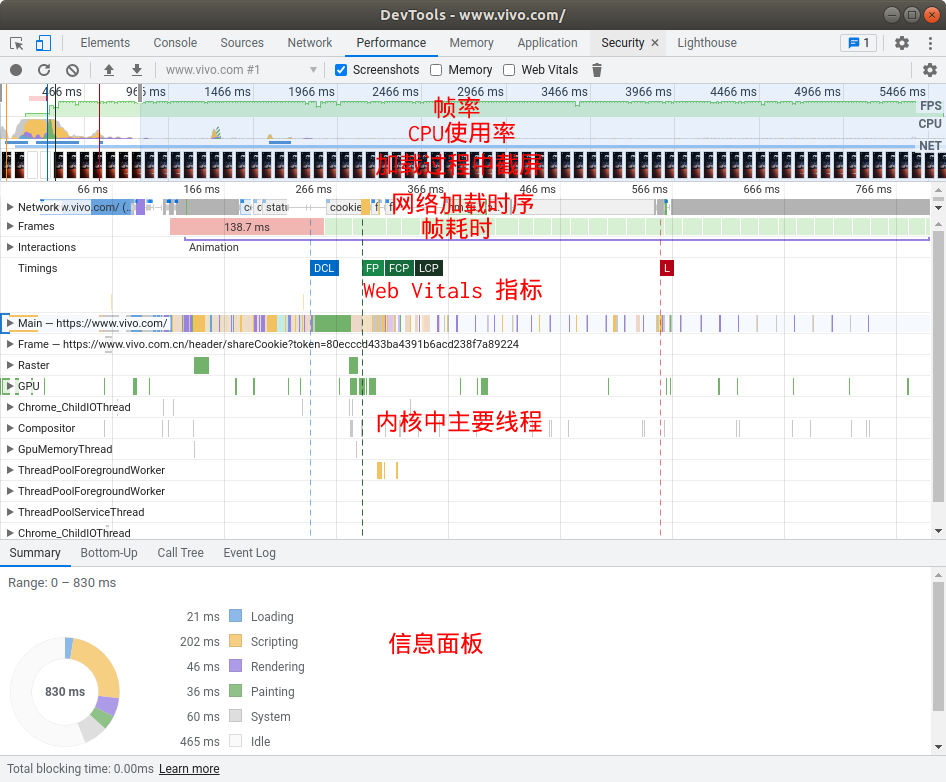Save the profile with the download icon
The width and height of the screenshot is (946, 782).
(x=137, y=70)
